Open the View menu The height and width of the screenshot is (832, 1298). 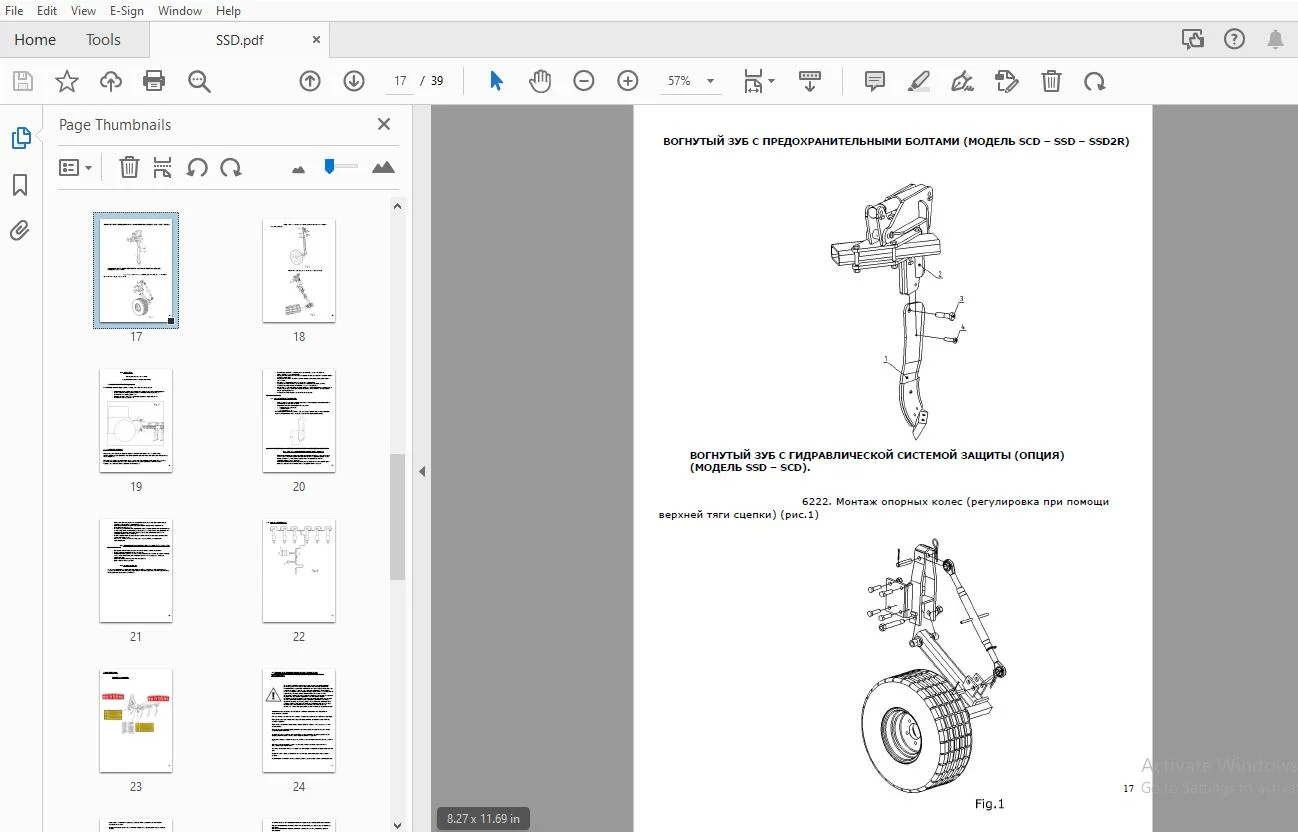(84, 11)
